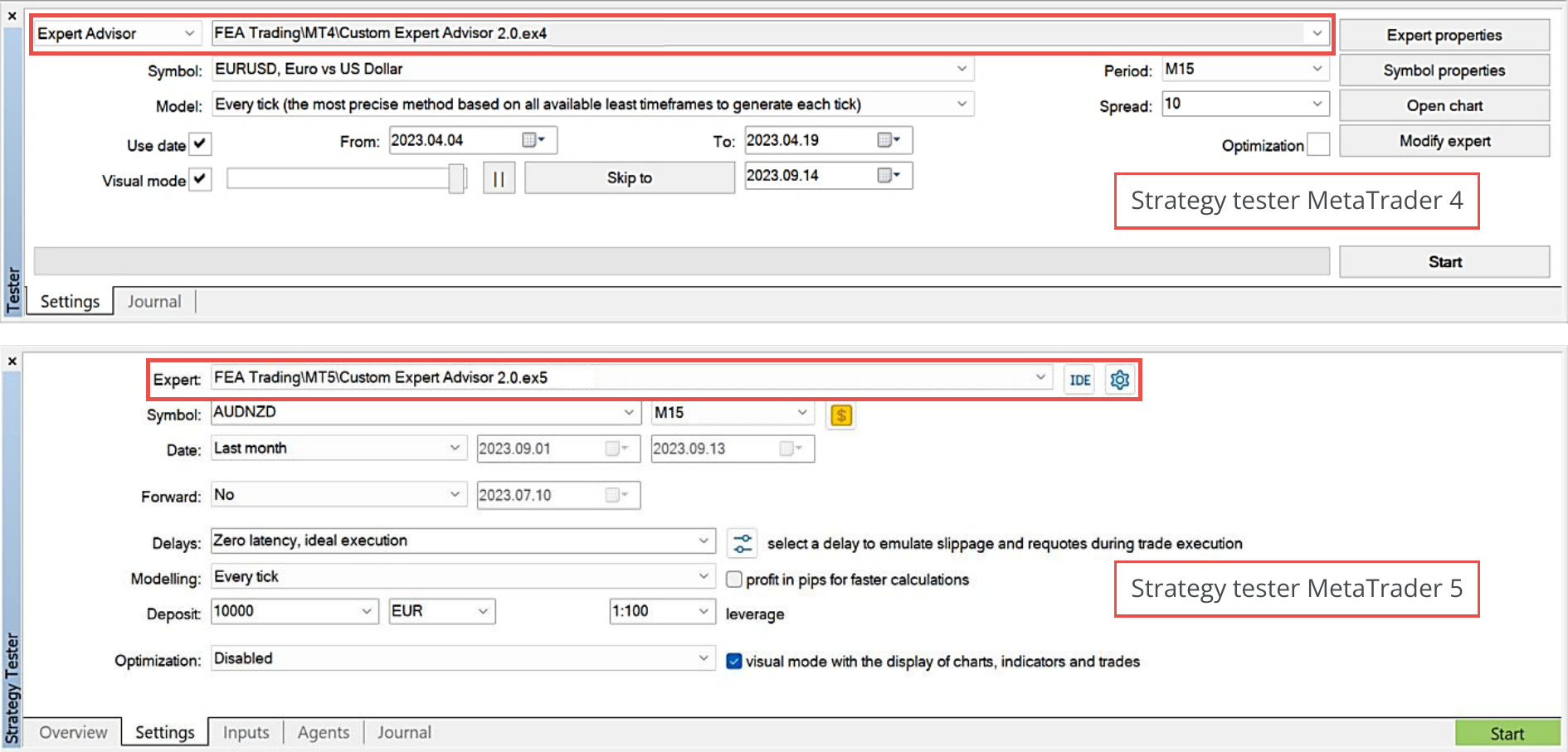
Task: Open the Model dropdown in MT4
Action: tap(962, 104)
